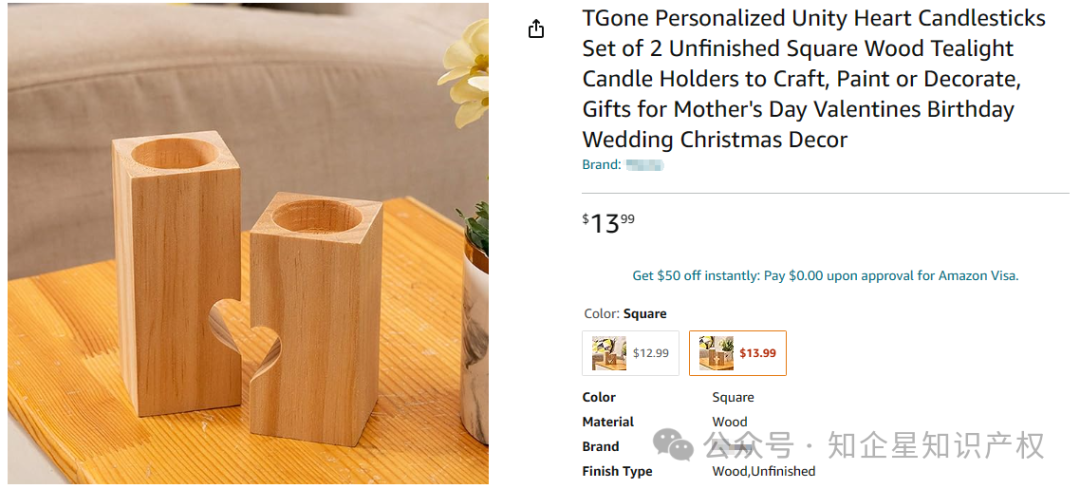Click the Brand row label in details table
The width and height of the screenshot is (1080, 489).
600,447
